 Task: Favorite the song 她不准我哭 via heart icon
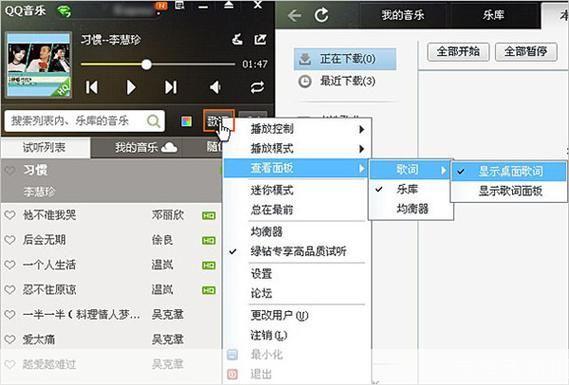pyautogui.click(x=10, y=215)
